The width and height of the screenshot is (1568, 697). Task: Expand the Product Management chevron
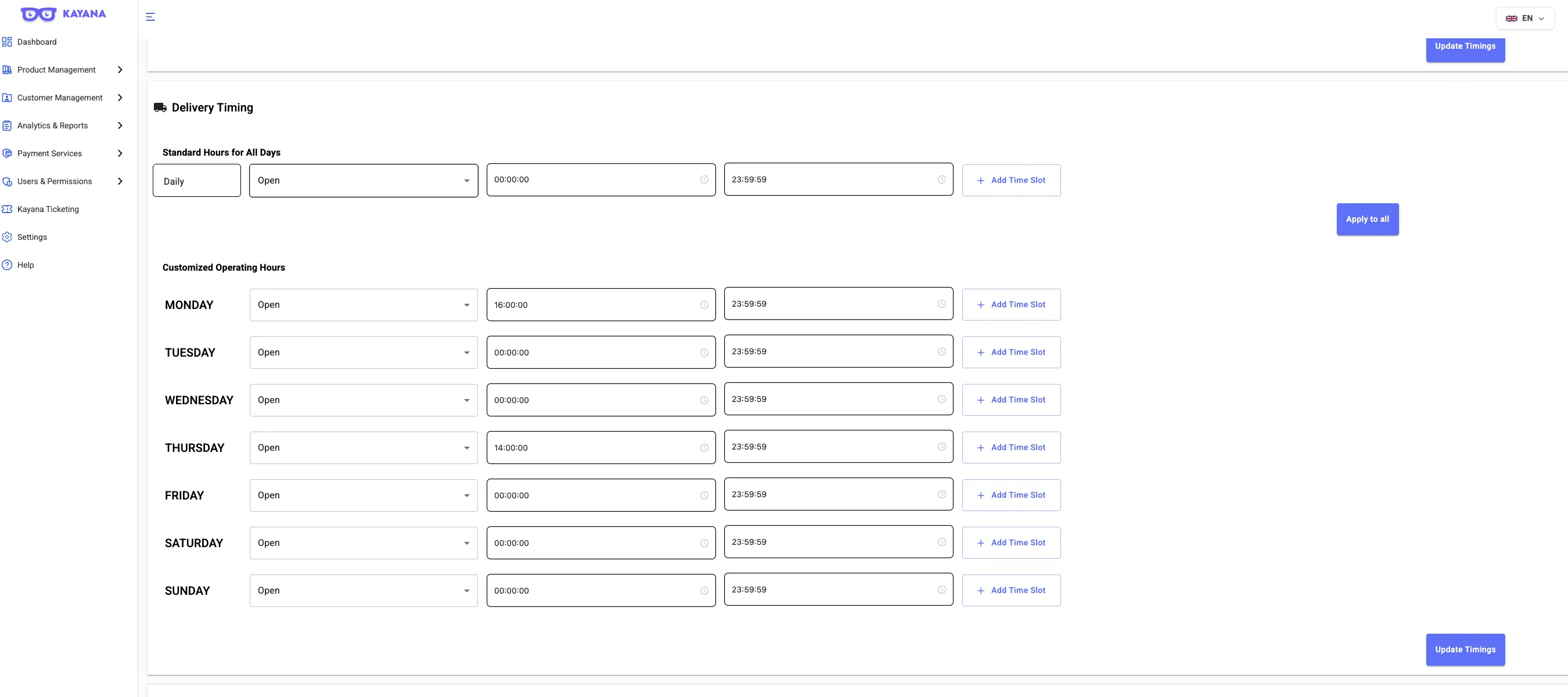pos(120,70)
